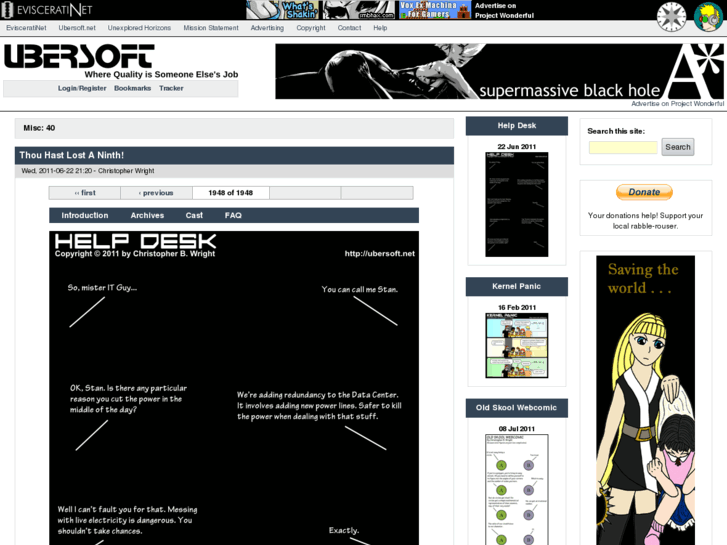This screenshot has width=727, height=545.
Task: Open the comic Archives tab
Action: (x=147, y=215)
